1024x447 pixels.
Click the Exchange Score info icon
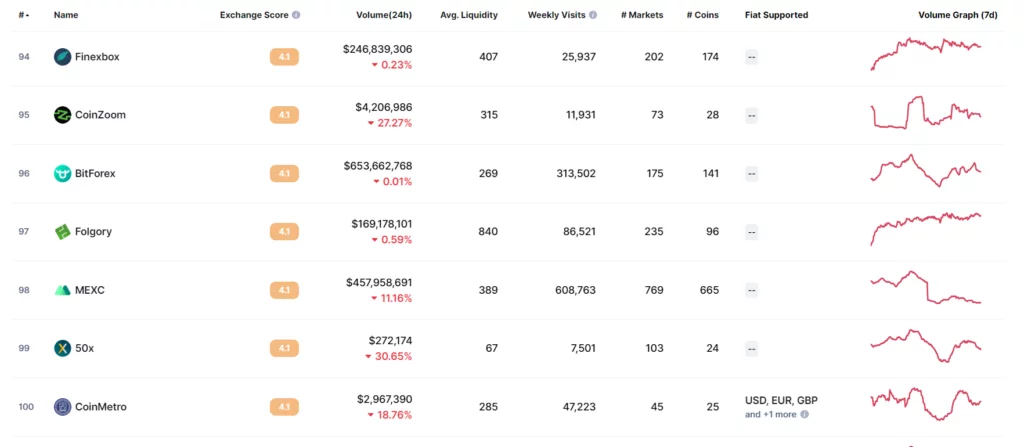(x=296, y=16)
